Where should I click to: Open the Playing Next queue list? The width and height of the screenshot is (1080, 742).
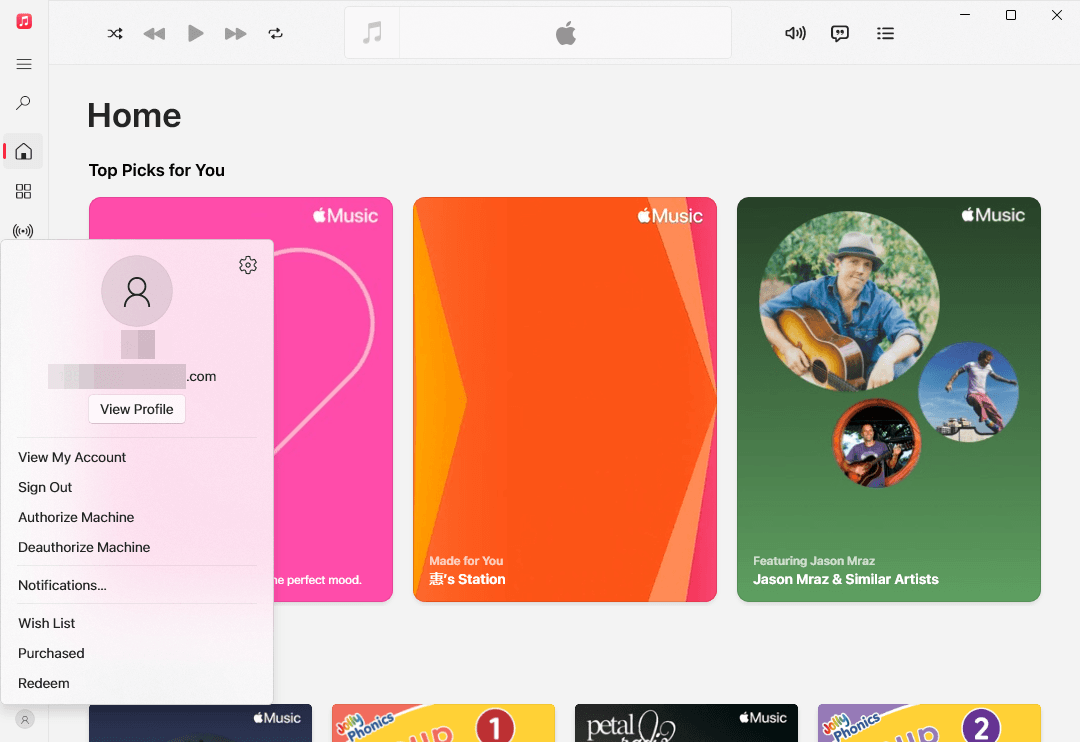885,33
